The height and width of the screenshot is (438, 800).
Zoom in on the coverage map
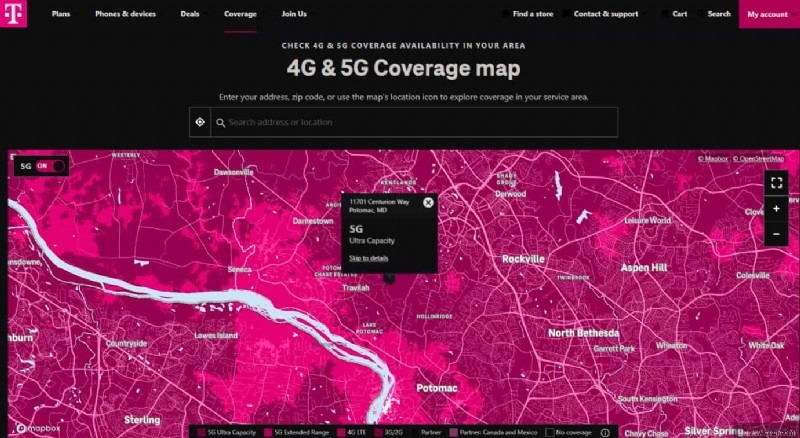(x=776, y=209)
